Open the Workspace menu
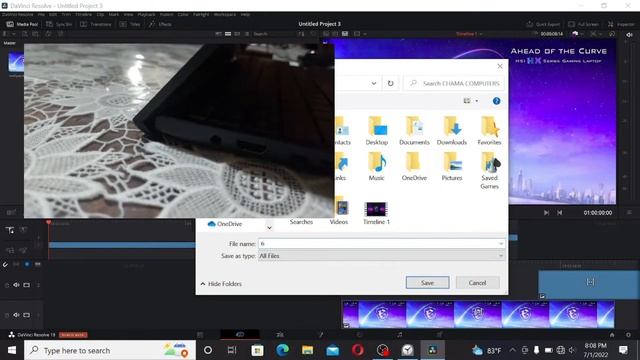Screen dimensions: 640x360 coord(225,14)
